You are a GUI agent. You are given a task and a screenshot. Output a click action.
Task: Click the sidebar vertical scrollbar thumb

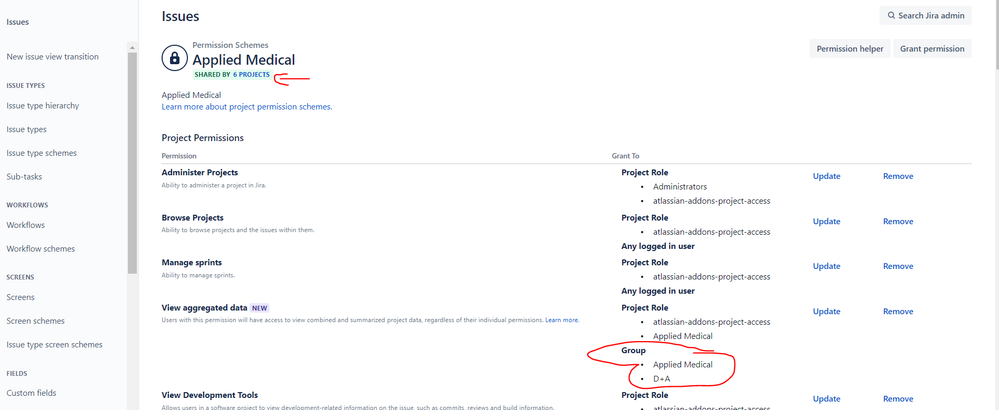pyautogui.click(x=133, y=163)
